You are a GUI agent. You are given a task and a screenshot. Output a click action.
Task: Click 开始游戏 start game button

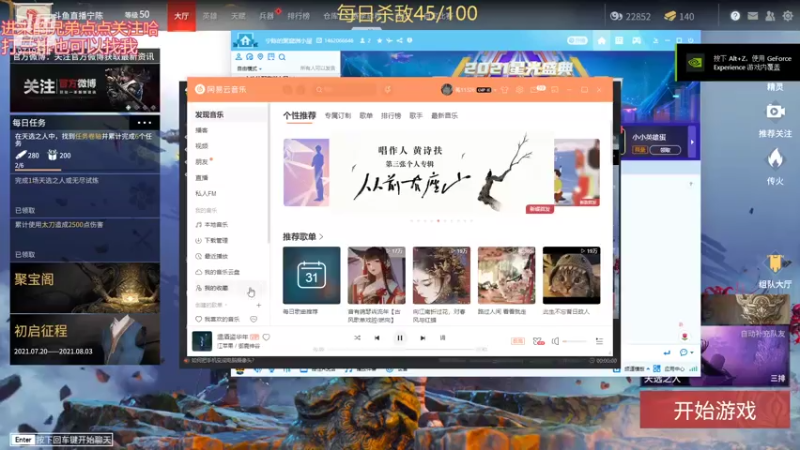[715, 410]
